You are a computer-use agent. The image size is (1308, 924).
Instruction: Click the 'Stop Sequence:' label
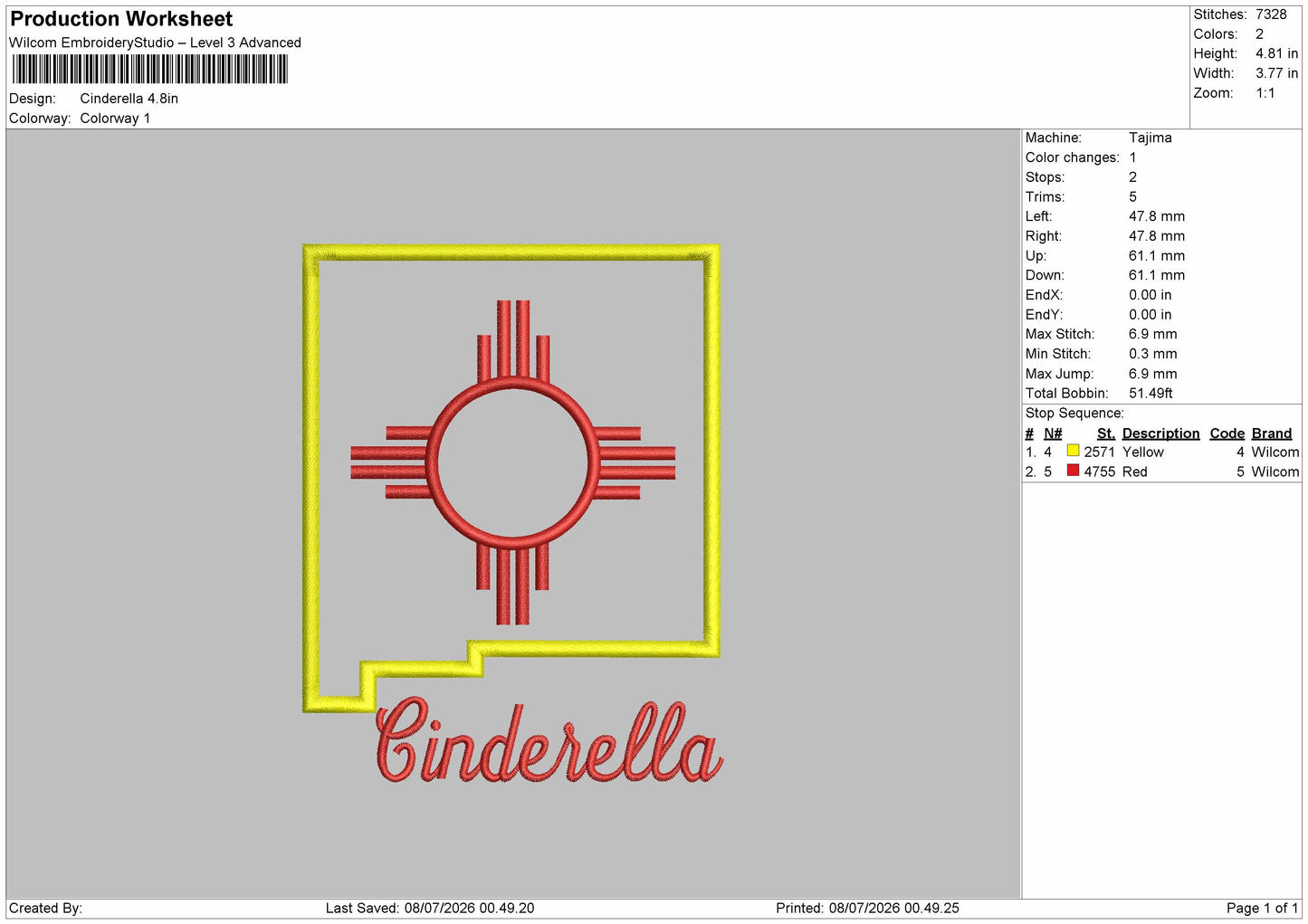(x=1074, y=414)
